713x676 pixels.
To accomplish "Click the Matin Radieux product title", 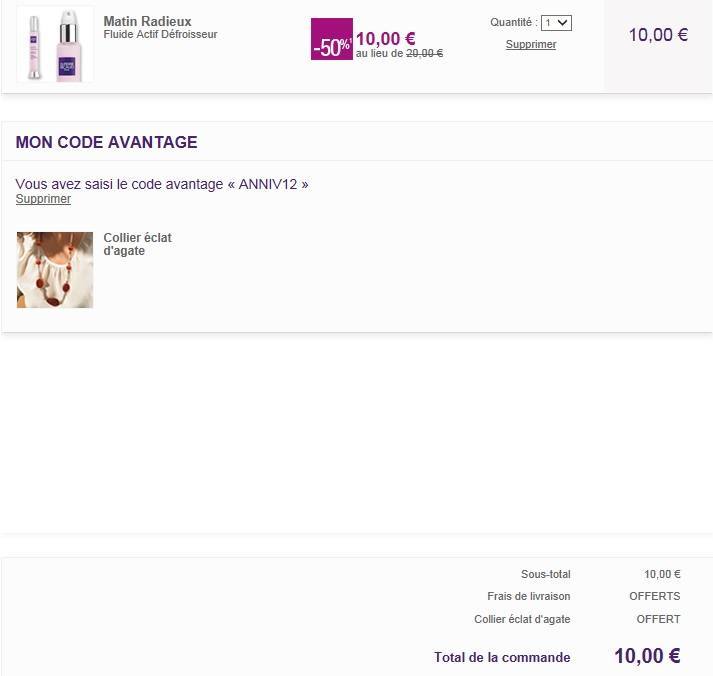I will pos(147,21).
